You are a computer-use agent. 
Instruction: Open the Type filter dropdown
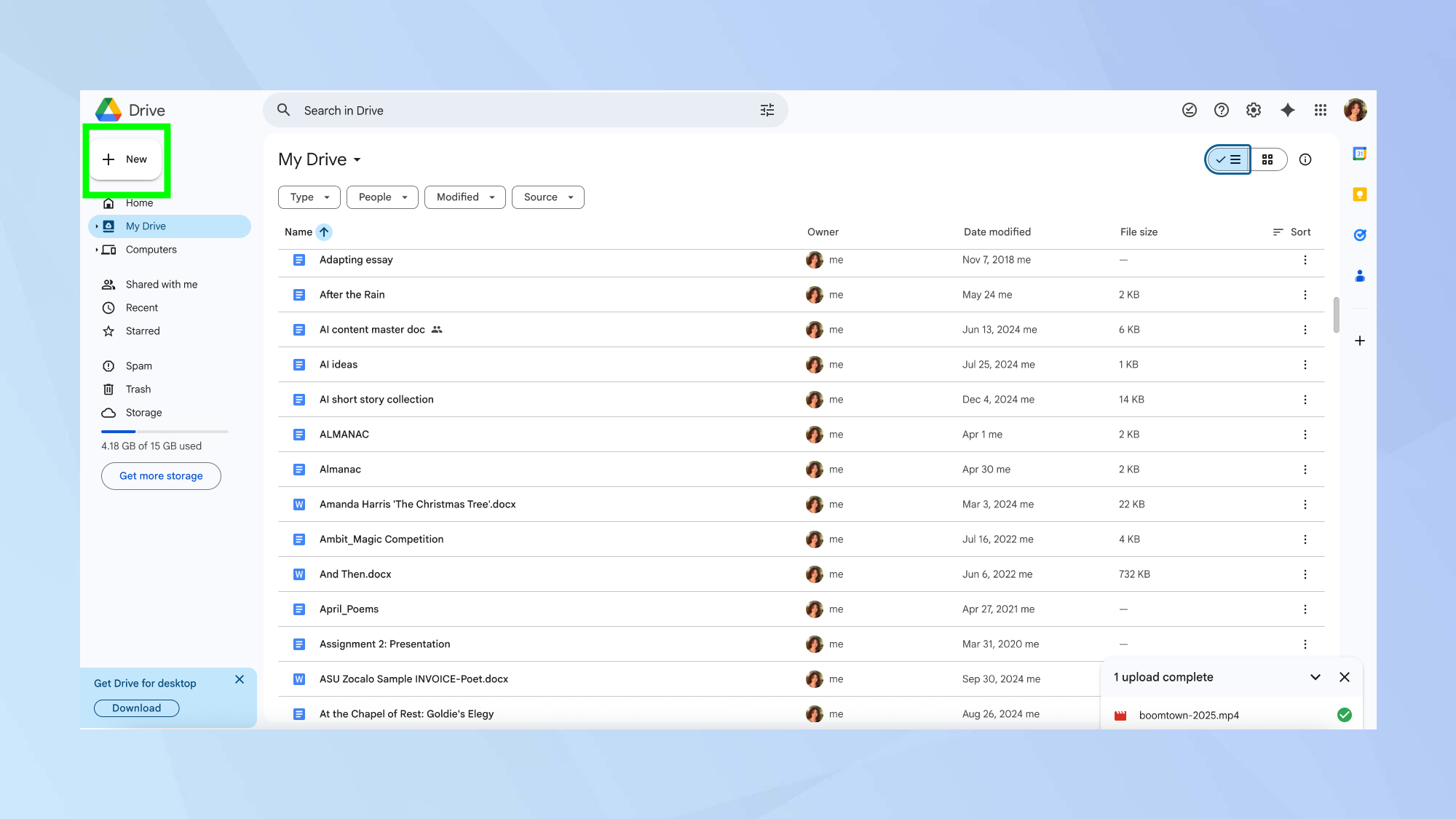click(309, 197)
